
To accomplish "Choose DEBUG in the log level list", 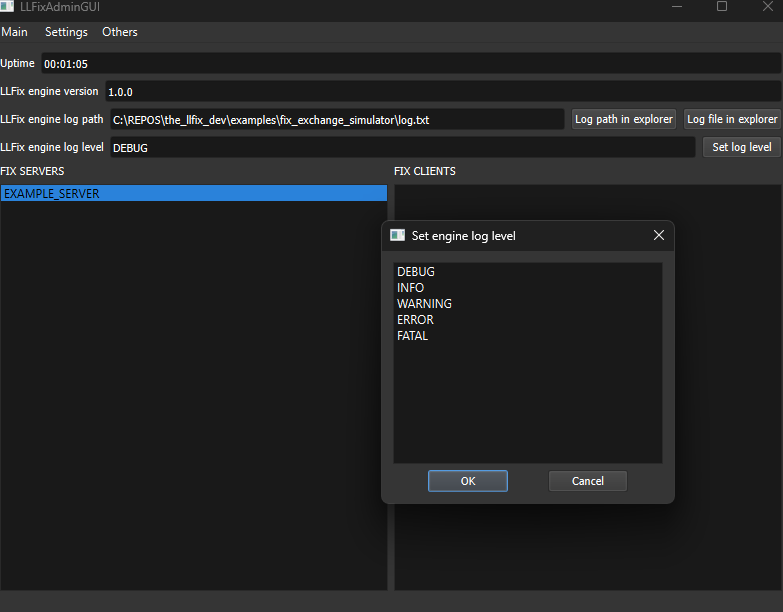I will click(416, 272).
